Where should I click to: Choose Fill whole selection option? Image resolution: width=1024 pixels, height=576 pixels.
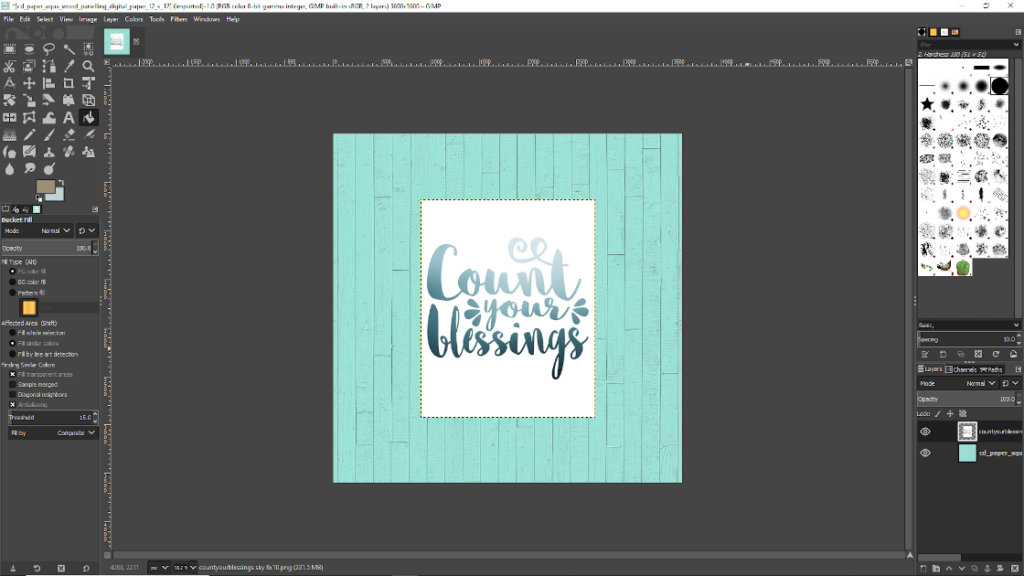tap(13, 333)
